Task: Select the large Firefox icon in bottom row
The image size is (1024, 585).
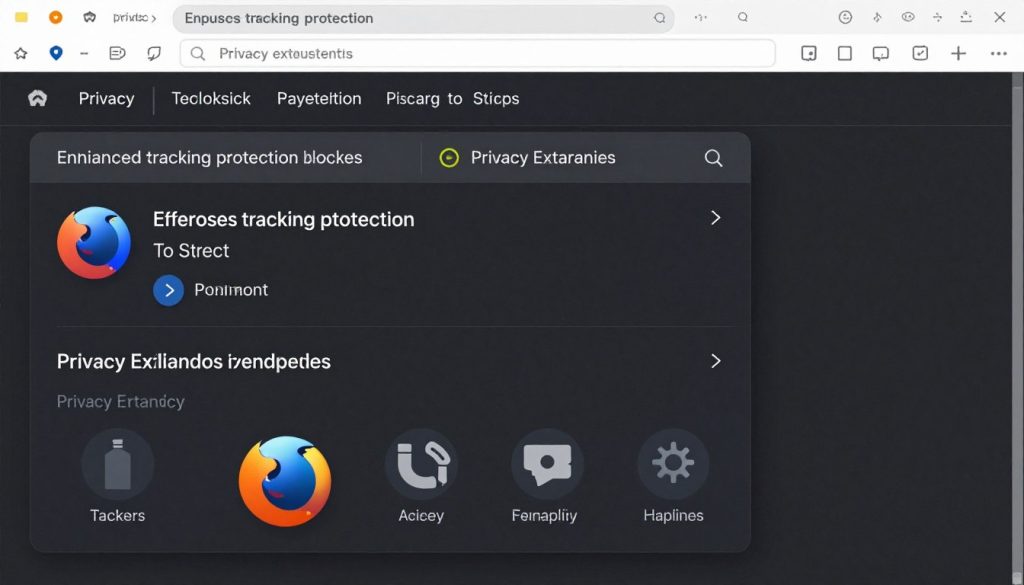Action: (x=285, y=481)
